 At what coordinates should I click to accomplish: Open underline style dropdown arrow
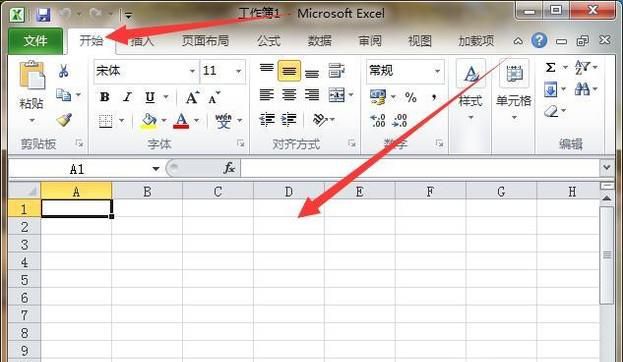(x=166, y=97)
